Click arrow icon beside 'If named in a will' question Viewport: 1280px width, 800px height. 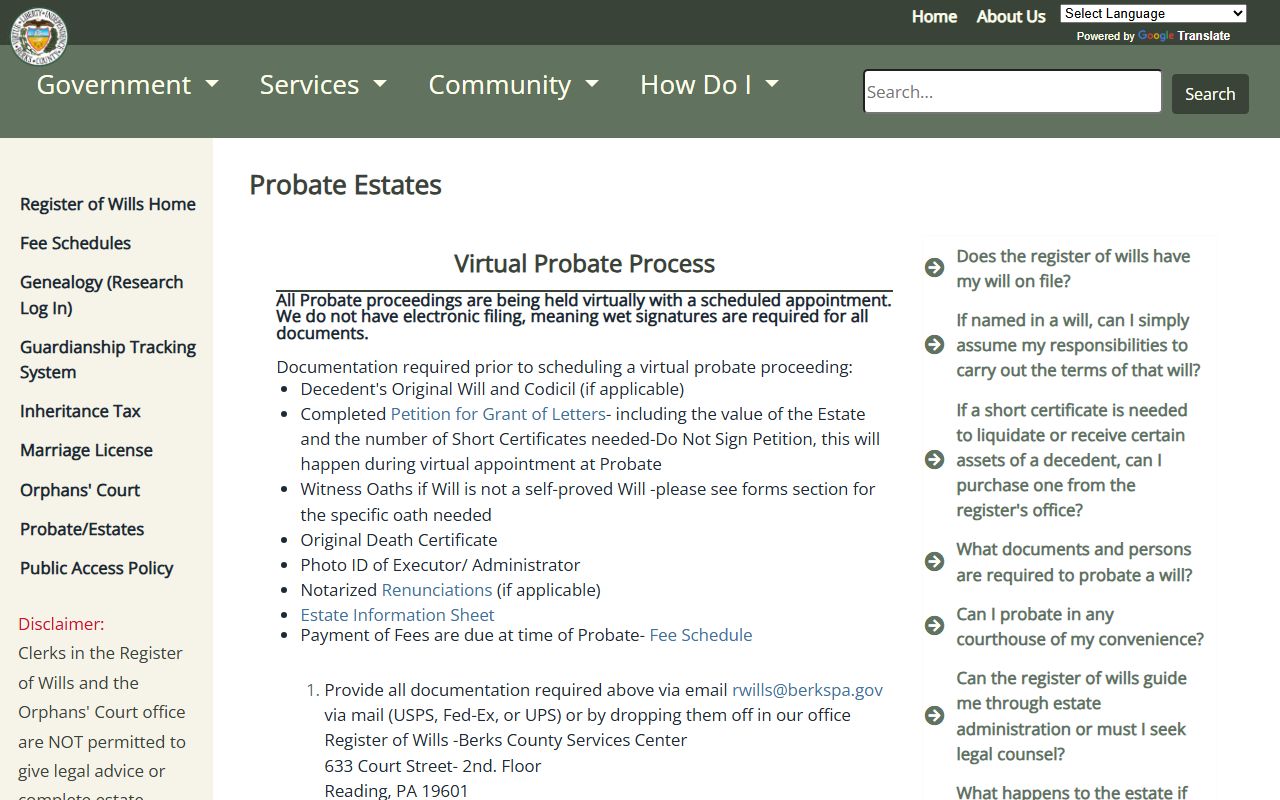pos(934,345)
